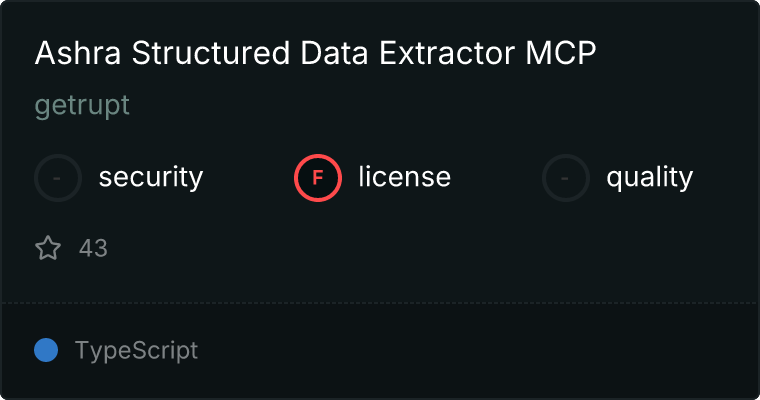Click the "license" label

(404, 178)
